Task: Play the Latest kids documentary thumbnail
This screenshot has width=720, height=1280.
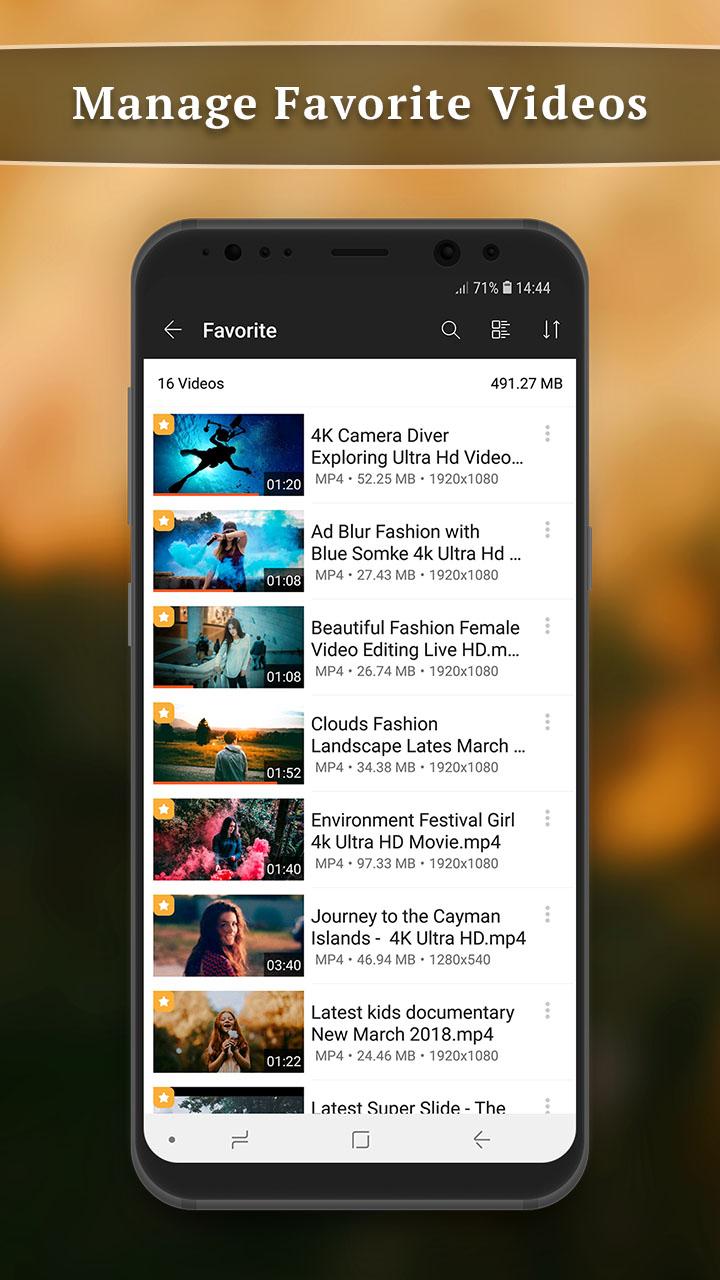Action: [x=228, y=1031]
